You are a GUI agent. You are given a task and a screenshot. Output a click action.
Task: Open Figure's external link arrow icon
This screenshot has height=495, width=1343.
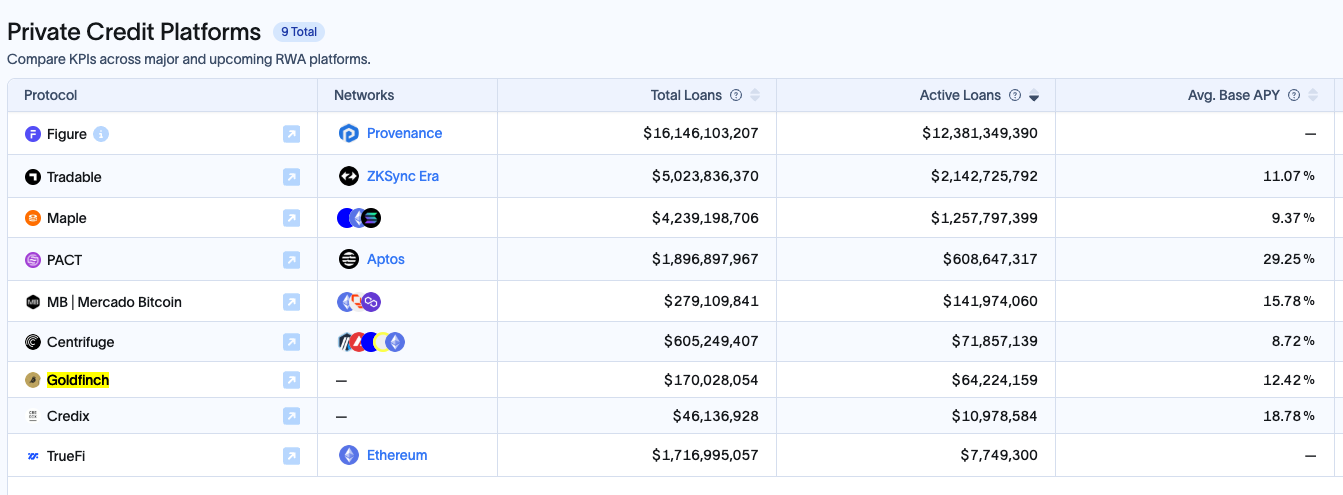291,134
